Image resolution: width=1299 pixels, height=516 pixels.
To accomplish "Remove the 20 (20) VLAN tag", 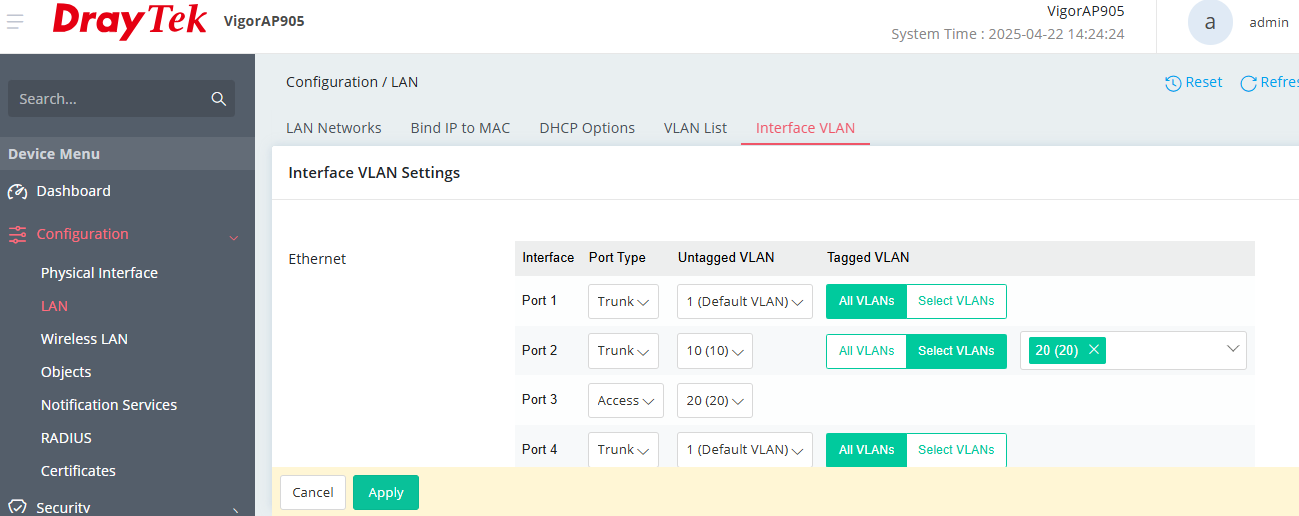I will (1094, 350).
